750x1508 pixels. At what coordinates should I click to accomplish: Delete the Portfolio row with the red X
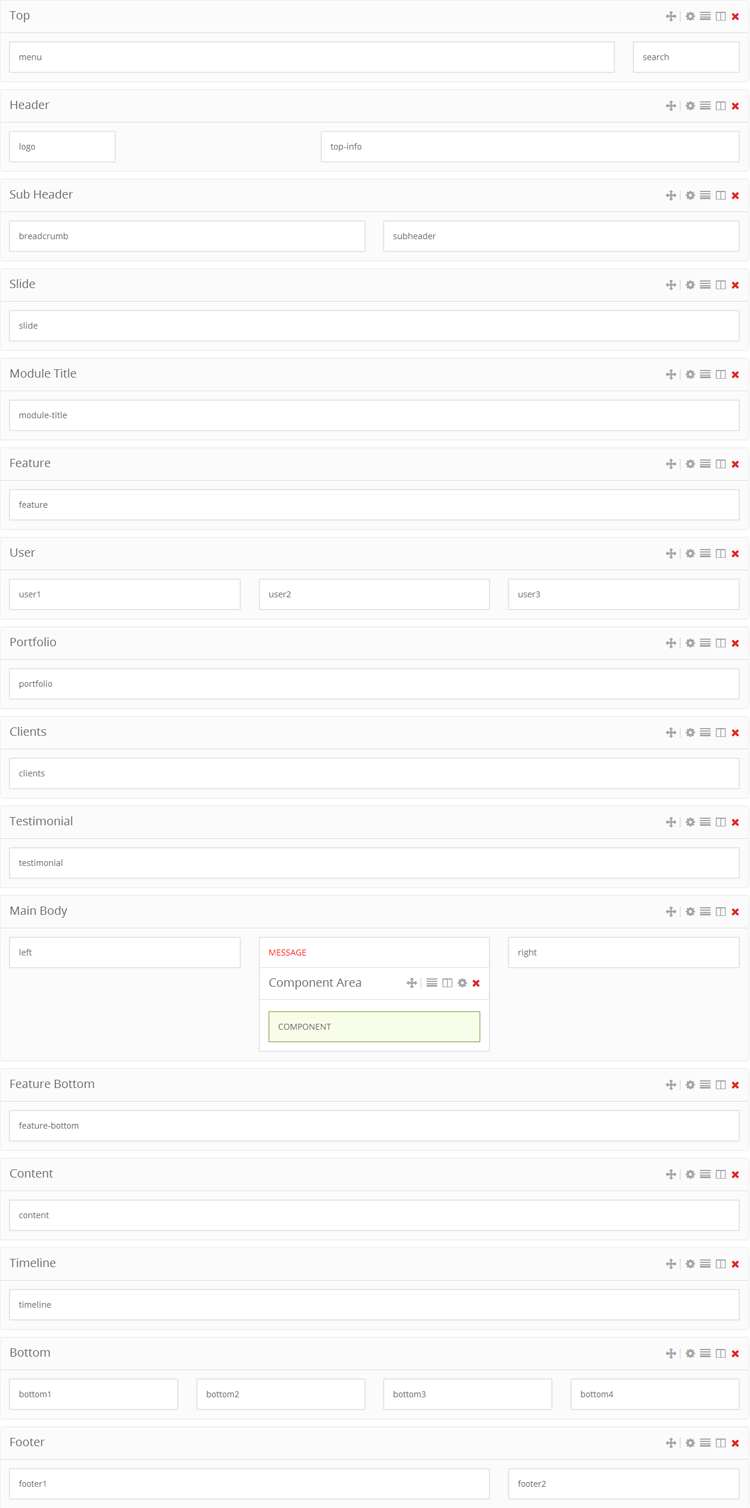[735, 643]
